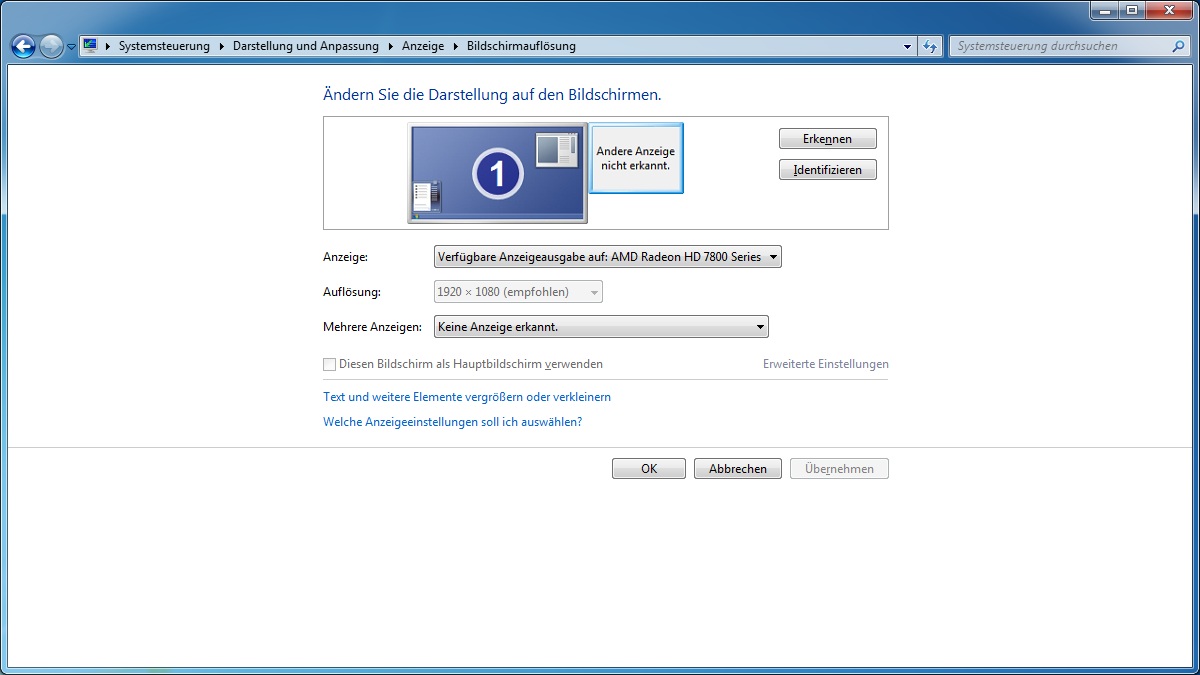The height and width of the screenshot is (675, 1200).
Task: Open Erweiterte Einstellungen link
Action: pos(825,364)
